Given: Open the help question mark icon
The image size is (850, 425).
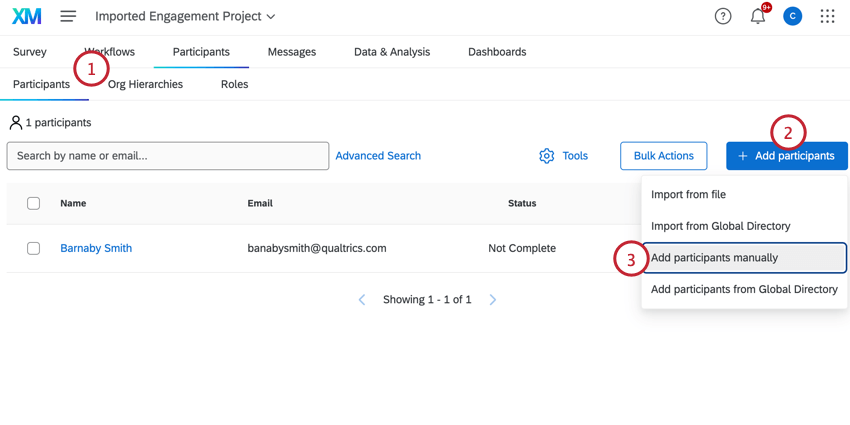Looking at the screenshot, I should (x=723, y=16).
